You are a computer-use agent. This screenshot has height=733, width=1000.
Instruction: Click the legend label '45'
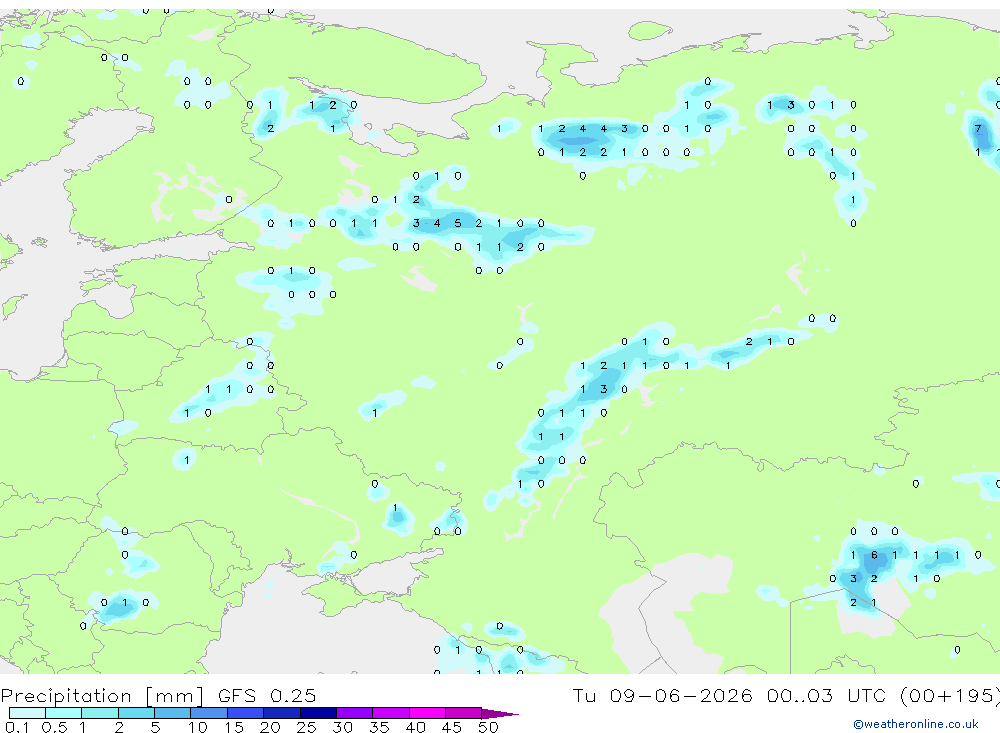point(452,727)
